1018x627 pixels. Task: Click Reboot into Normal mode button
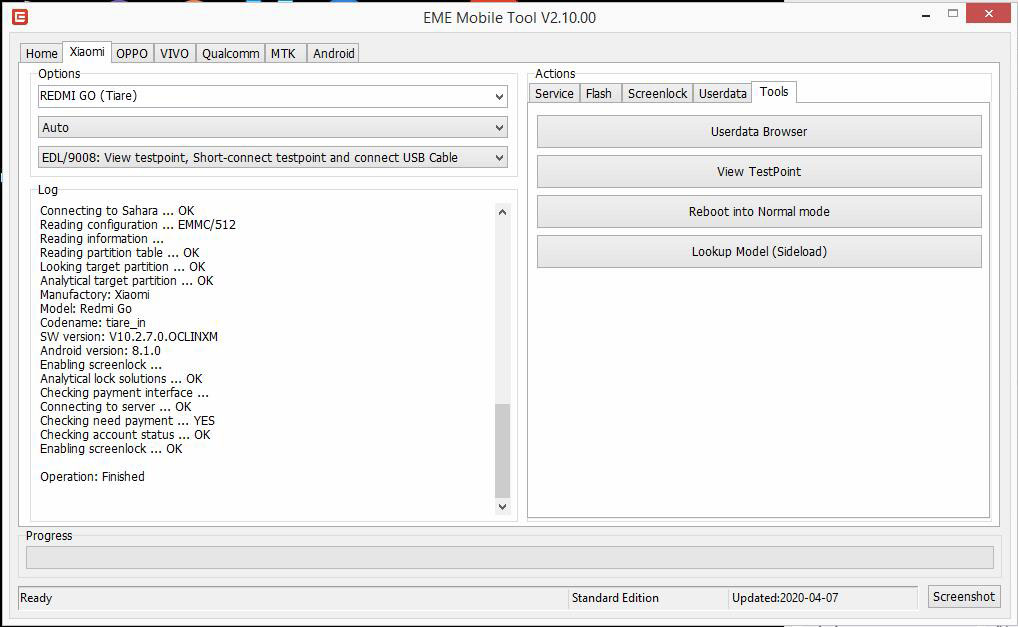coord(759,212)
